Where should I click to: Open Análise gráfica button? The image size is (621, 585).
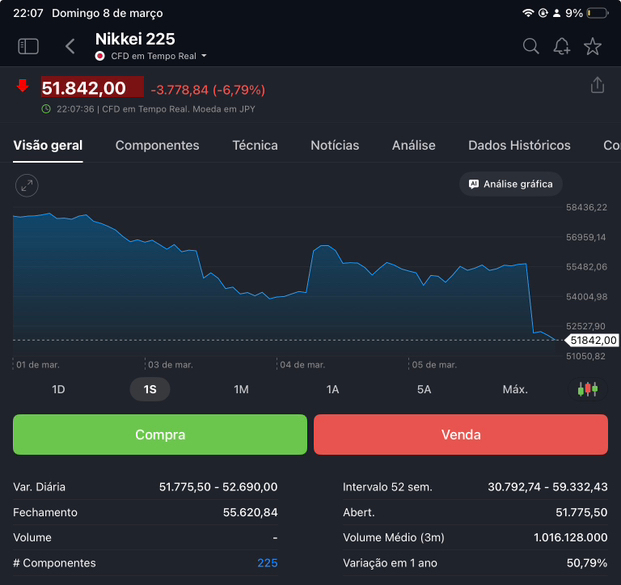click(510, 184)
